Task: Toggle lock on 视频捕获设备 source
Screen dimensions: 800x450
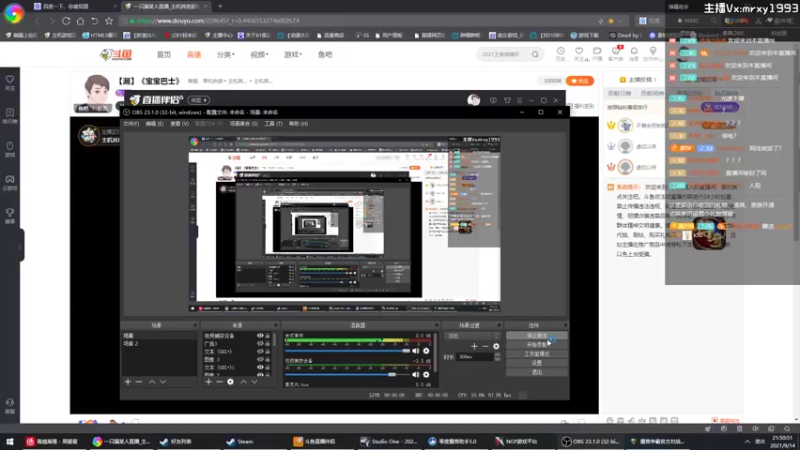Action: coord(267,336)
